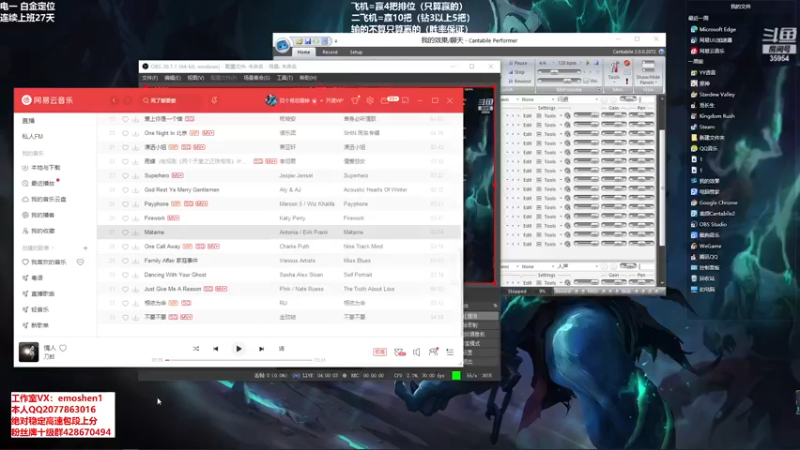Image resolution: width=800 pixels, height=450 pixels.
Task: Click the Cantabile panic exclamation icon
Action: point(627,80)
